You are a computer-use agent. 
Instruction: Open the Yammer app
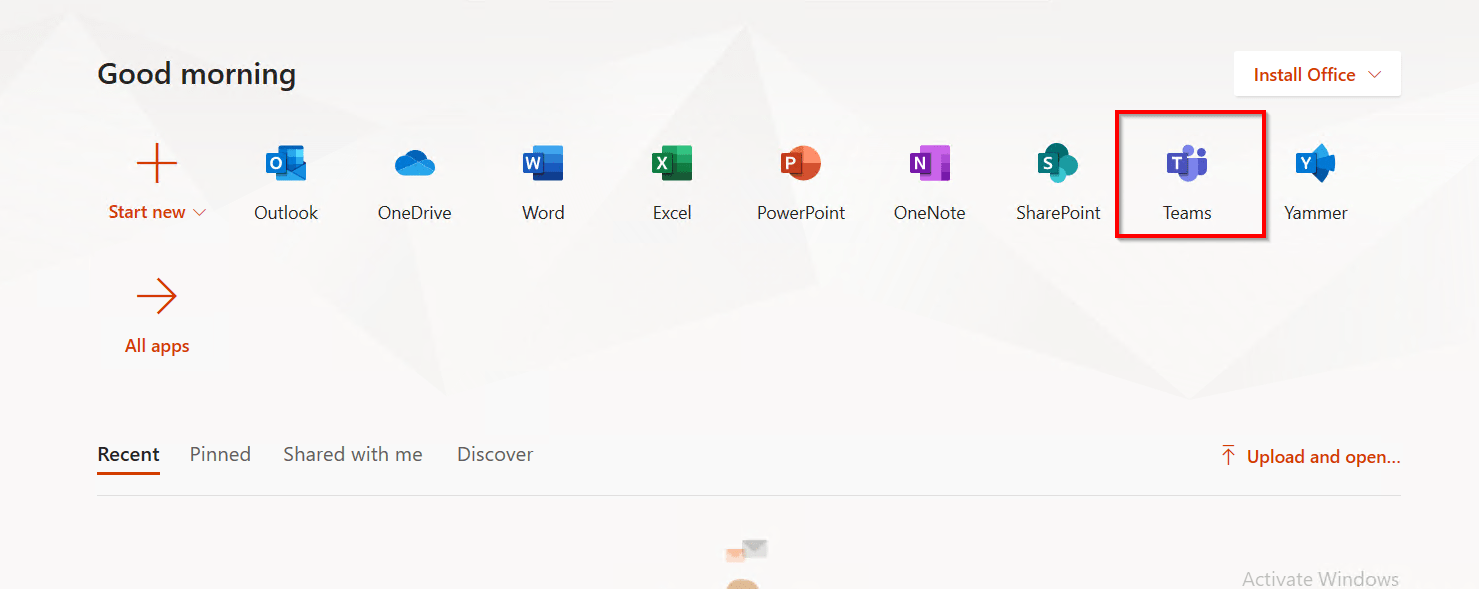pyautogui.click(x=1315, y=164)
